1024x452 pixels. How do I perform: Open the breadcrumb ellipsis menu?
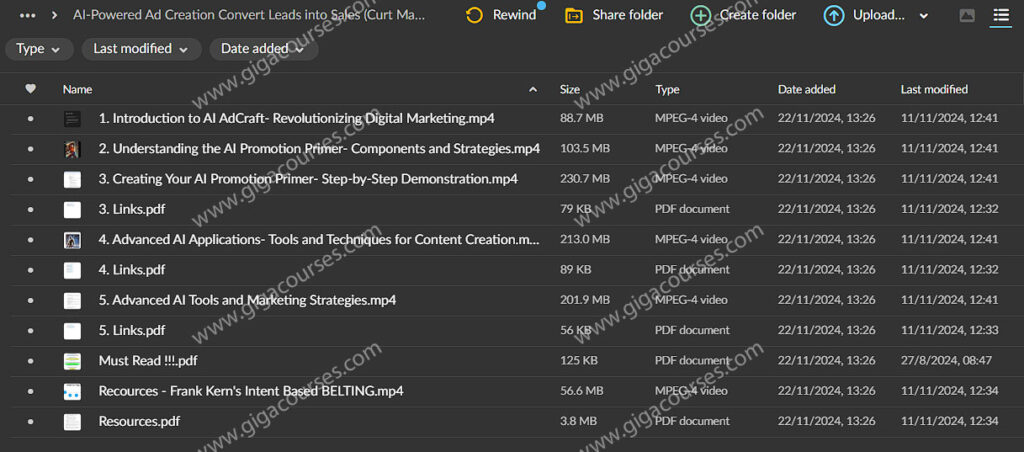click(x=28, y=15)
